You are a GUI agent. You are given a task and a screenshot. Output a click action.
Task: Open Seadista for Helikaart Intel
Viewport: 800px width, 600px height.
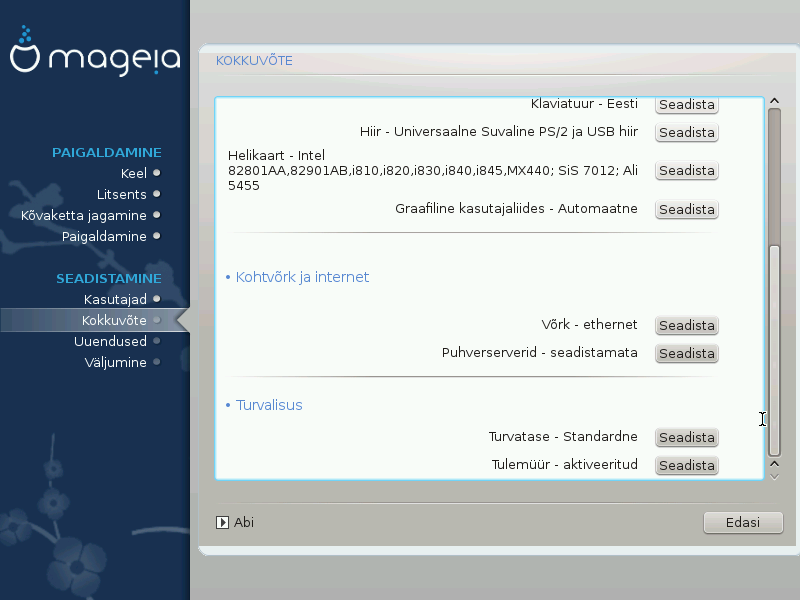(x=686, y=171)
